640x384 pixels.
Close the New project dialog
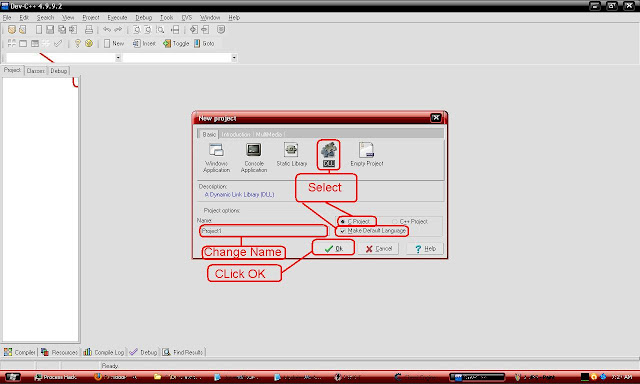(x=436, y=118)
